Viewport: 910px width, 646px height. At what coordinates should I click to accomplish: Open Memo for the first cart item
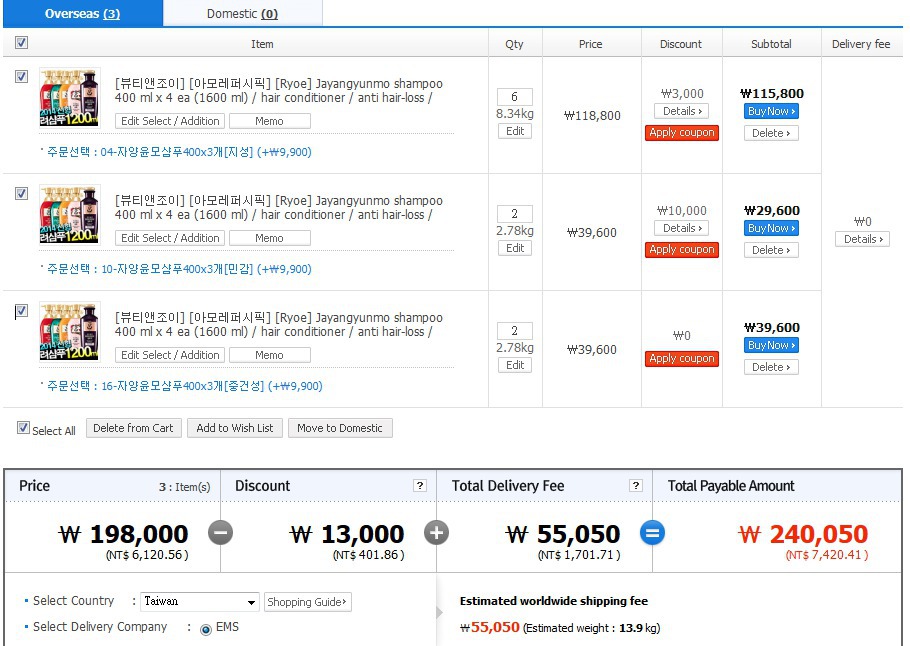coord(270,121)
